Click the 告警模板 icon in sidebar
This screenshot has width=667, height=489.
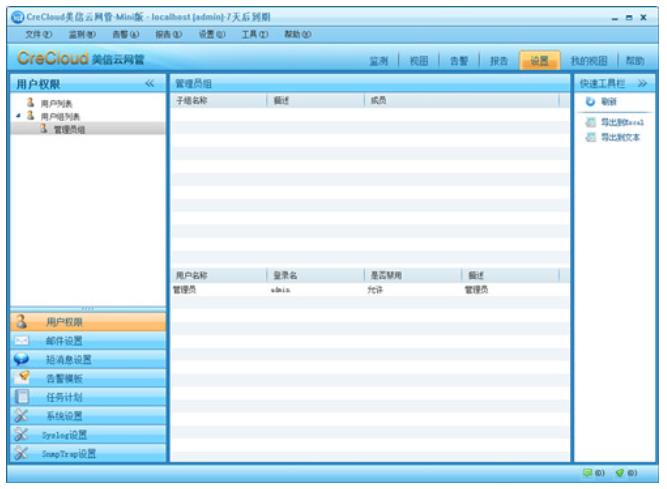[21, 378]
